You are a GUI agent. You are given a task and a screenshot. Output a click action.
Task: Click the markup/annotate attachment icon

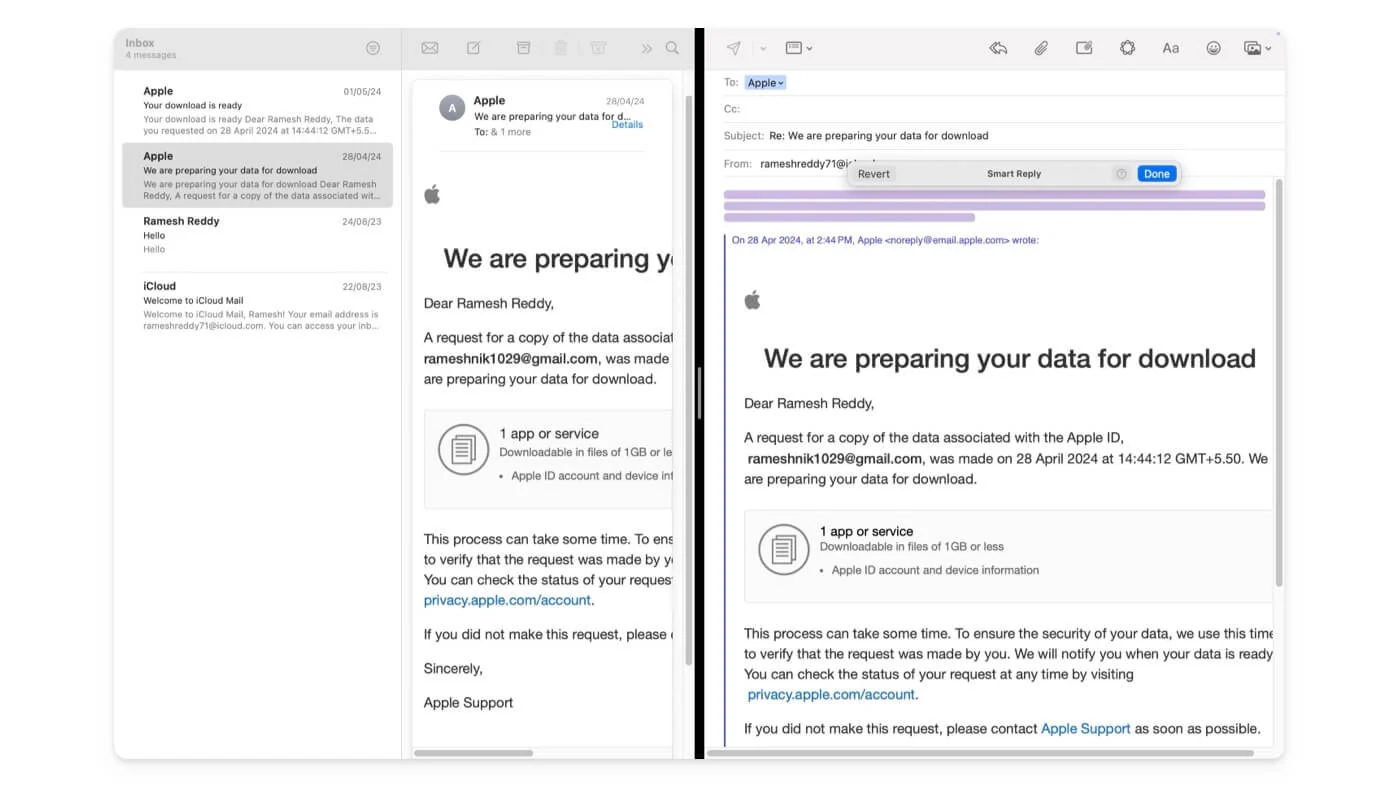click(x=1084, y=48)
